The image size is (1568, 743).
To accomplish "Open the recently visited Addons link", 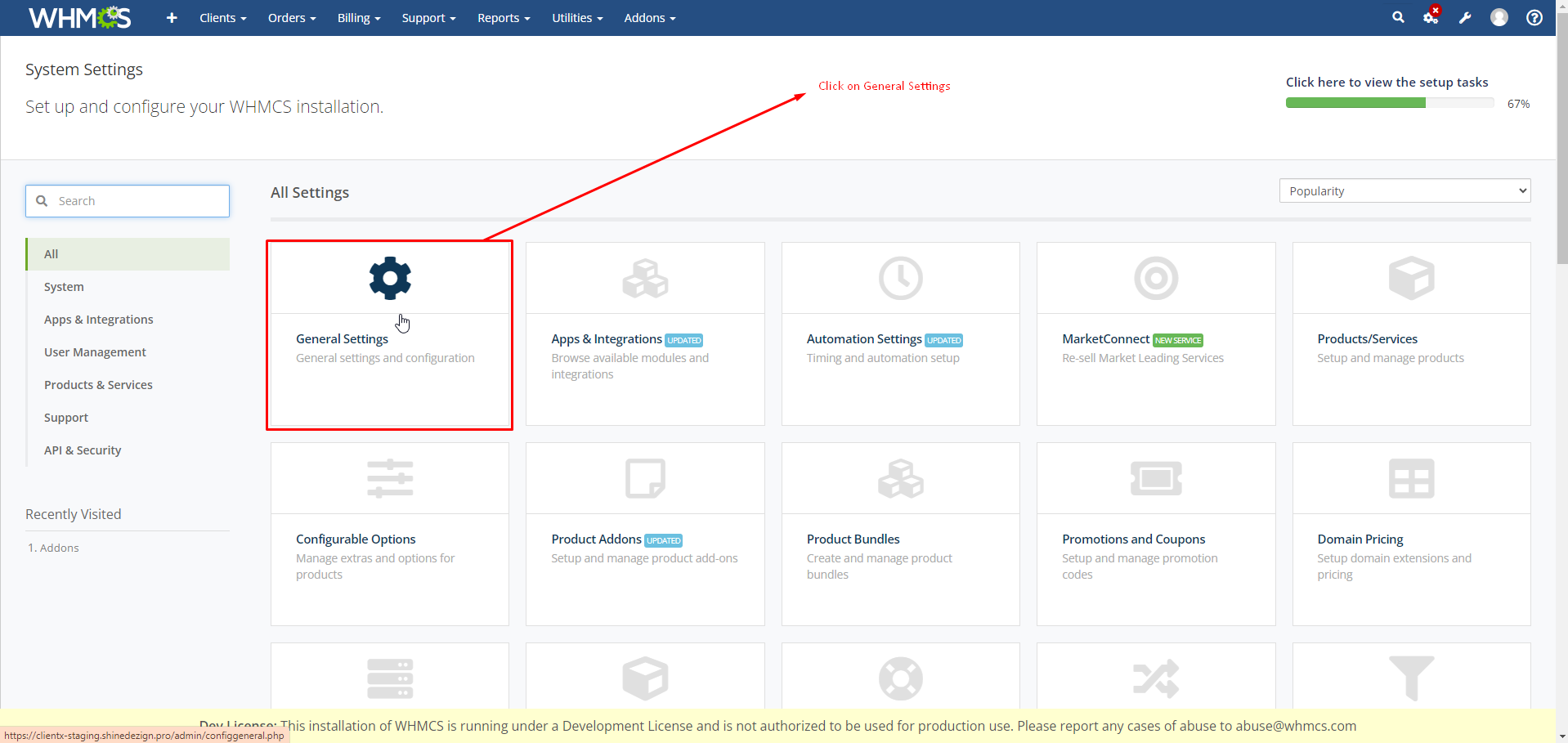I will click(x=59, y=548).
